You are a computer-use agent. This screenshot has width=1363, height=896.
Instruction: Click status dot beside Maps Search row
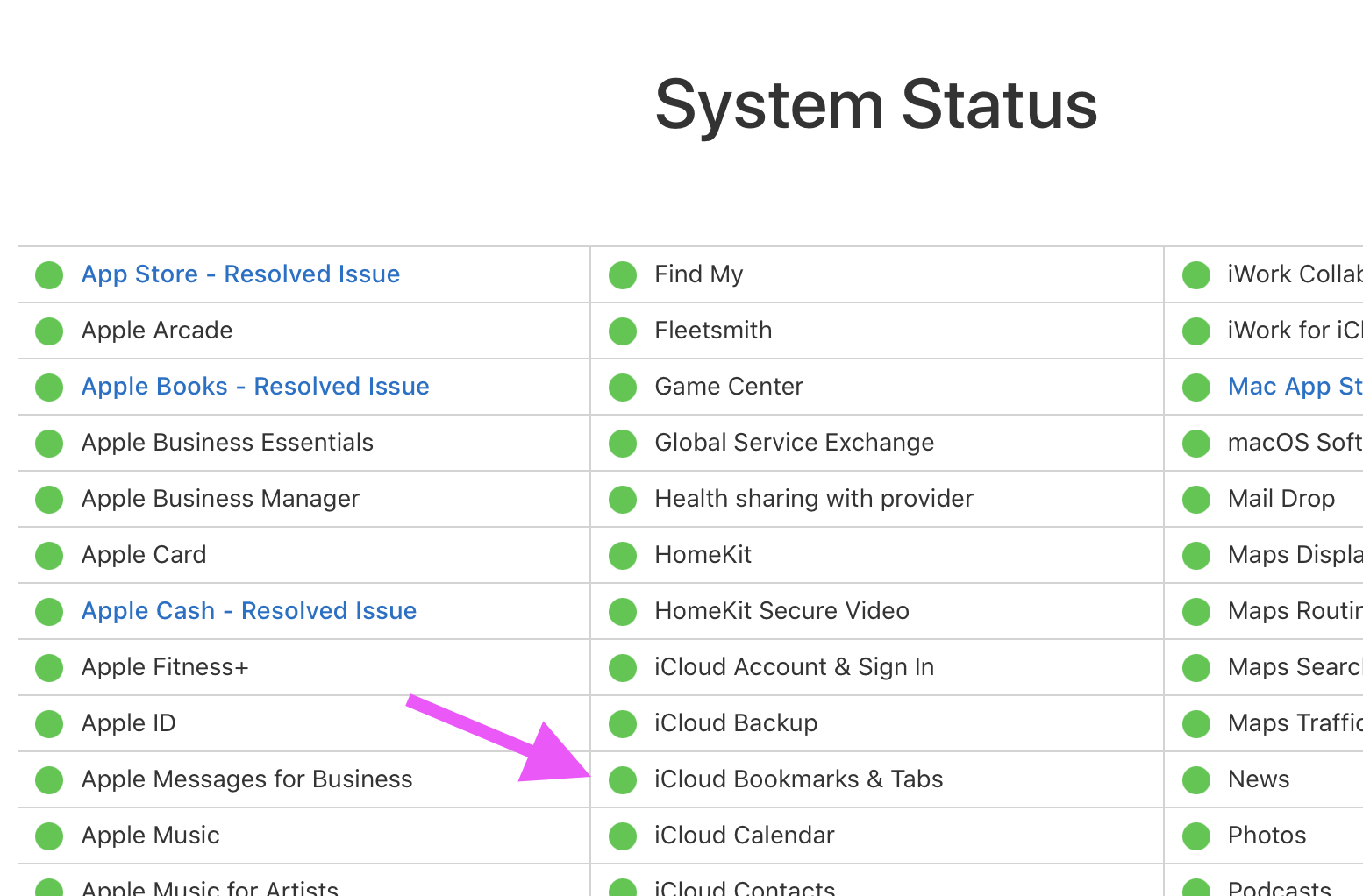tap(1196, 668)
